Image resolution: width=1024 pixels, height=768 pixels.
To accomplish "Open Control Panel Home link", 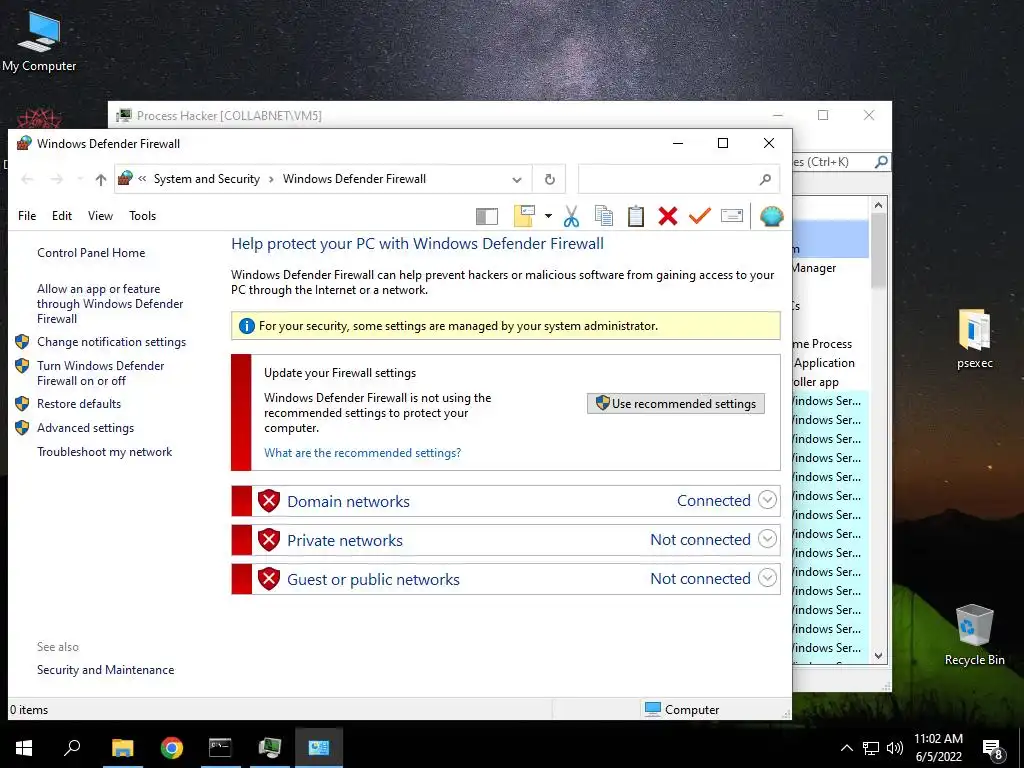I will point(91,253).
